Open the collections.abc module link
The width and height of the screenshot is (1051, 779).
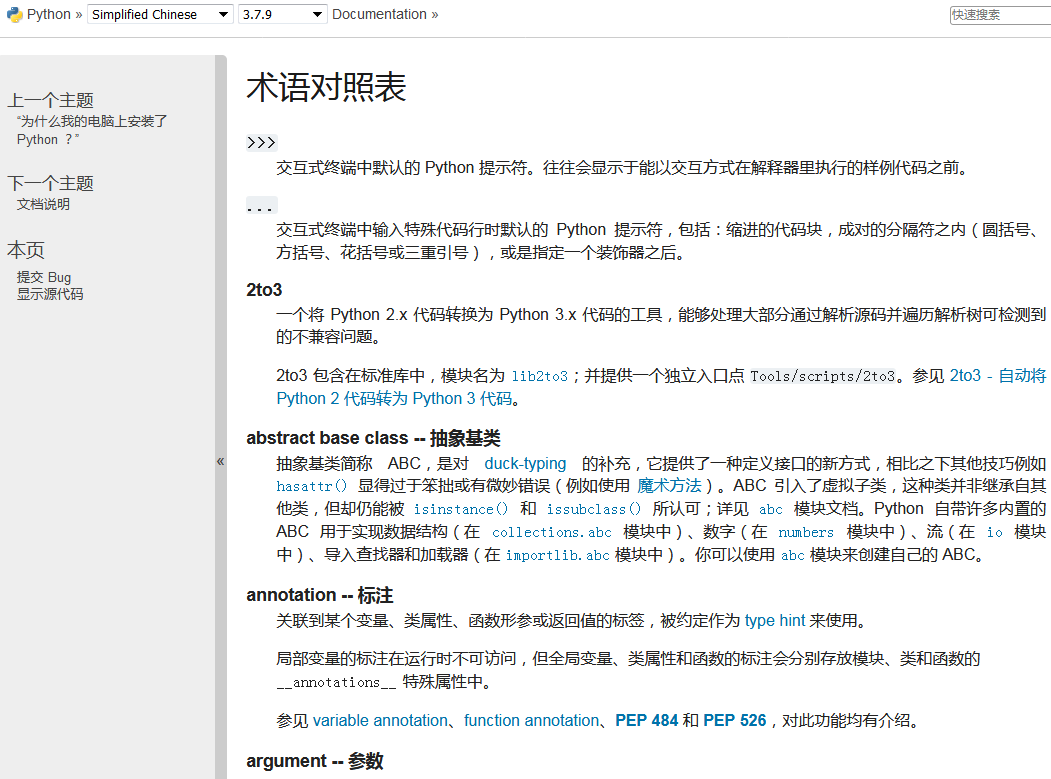click(552, 532)
